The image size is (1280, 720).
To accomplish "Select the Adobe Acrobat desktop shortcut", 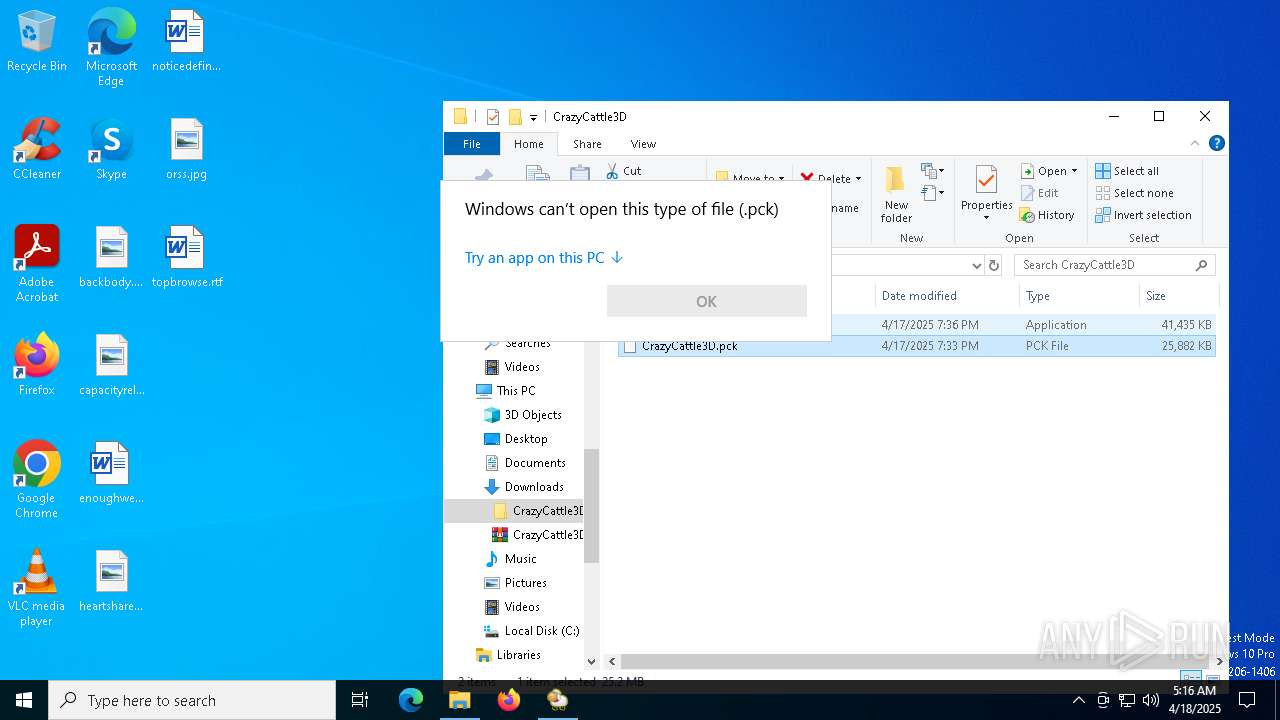I will tap(37, 264).
